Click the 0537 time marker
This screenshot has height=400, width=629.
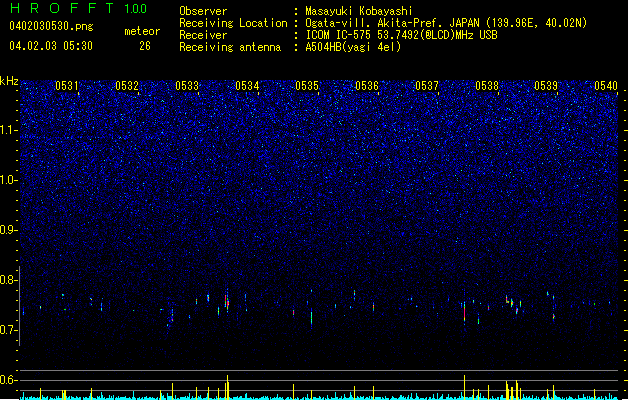click(x=427, y=86)
